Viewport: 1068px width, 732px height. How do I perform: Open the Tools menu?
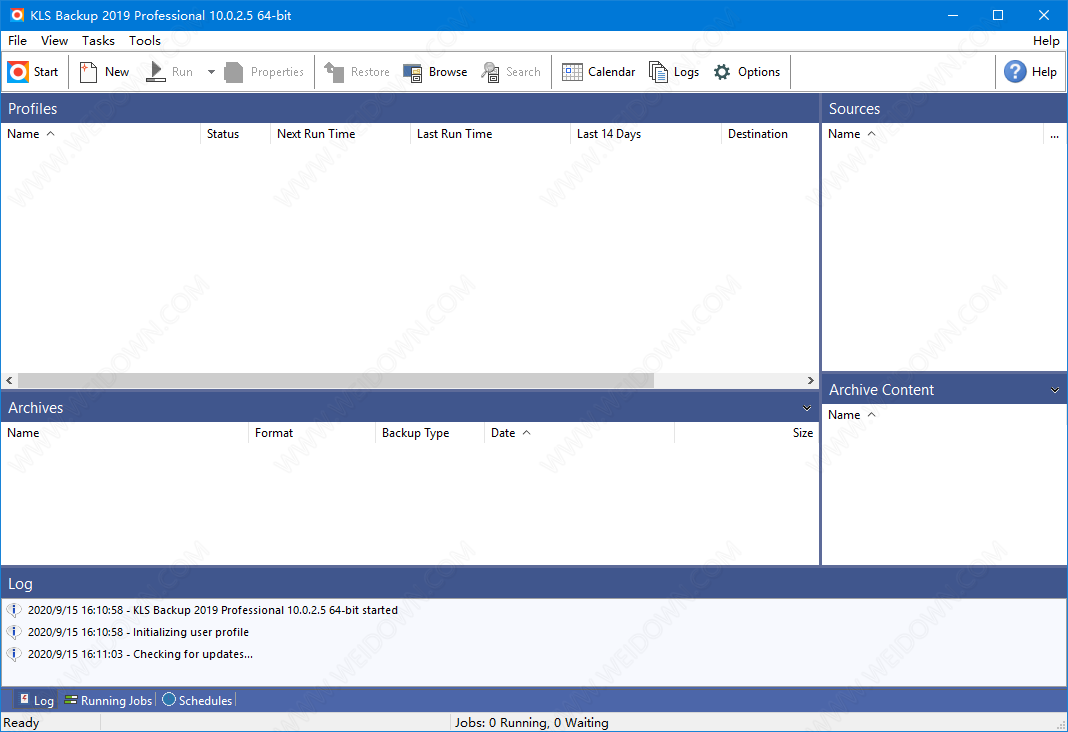point(145,41)
